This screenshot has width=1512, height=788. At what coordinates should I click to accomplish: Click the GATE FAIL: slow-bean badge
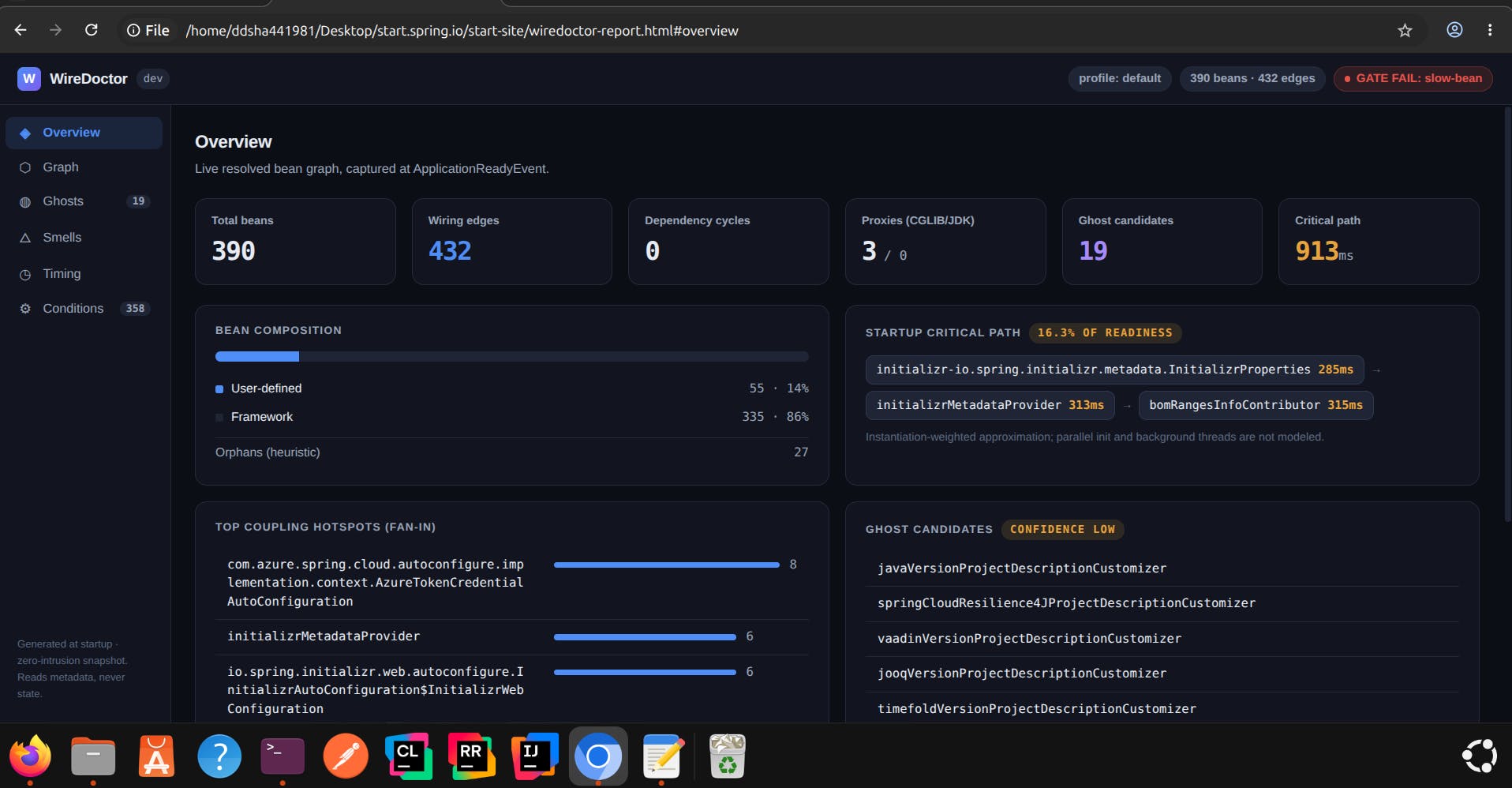coord(1413,79)
